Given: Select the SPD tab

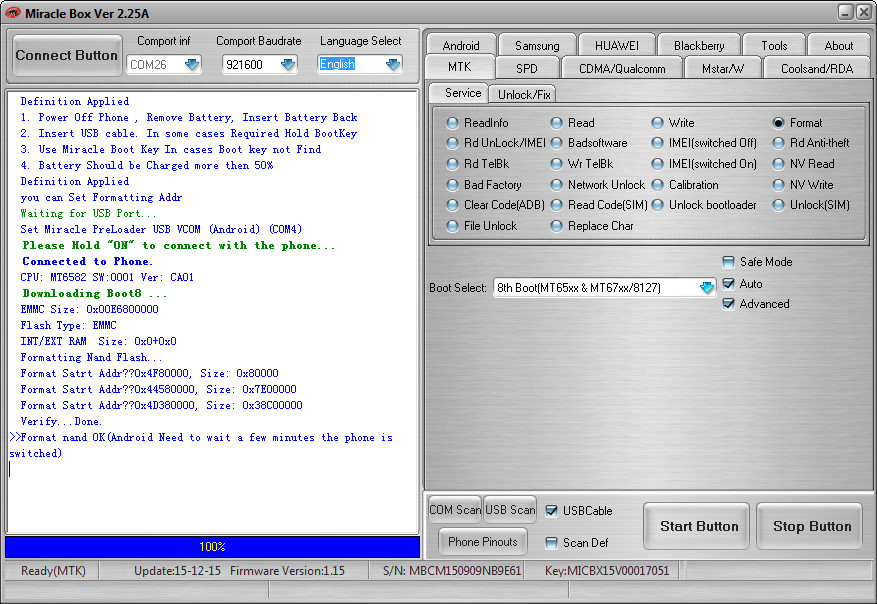Looking at the screenshot, I should click(x=527, y=68).
